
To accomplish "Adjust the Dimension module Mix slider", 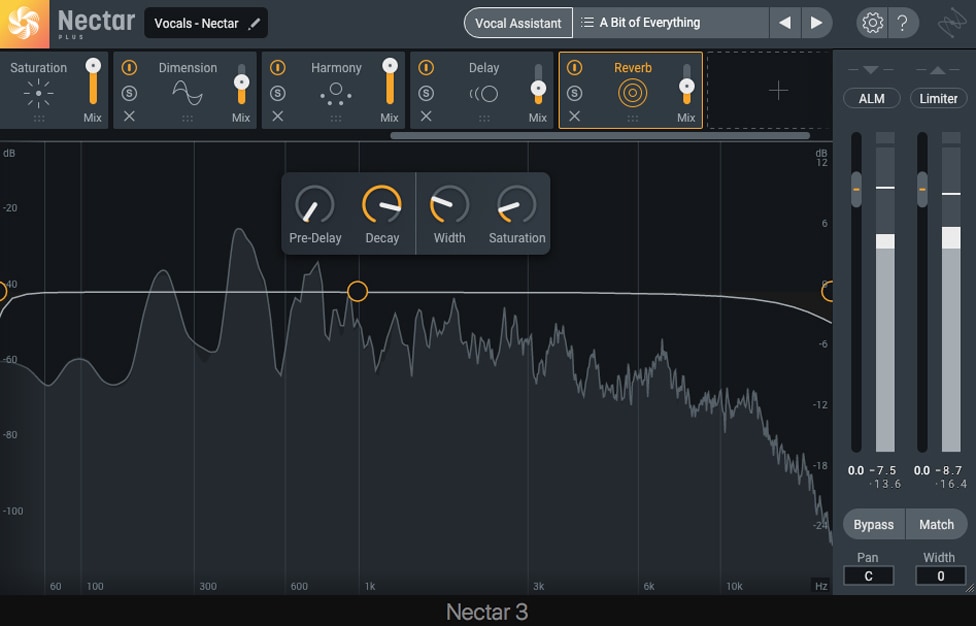I will tap(242, 82).
